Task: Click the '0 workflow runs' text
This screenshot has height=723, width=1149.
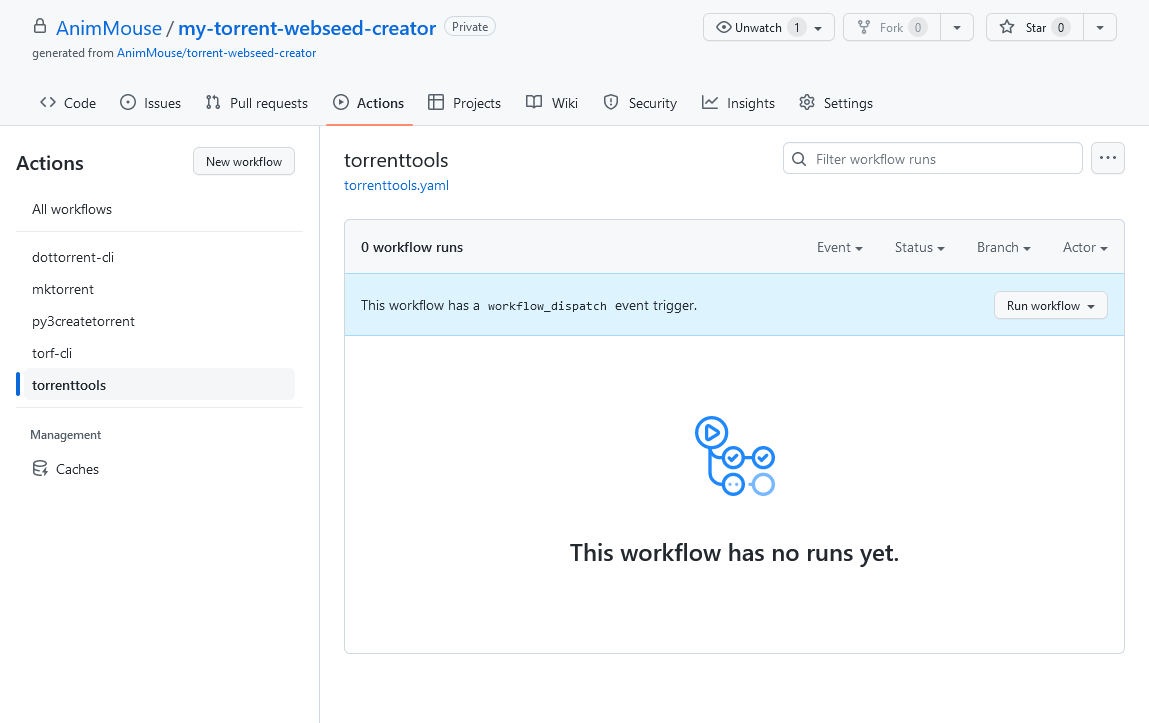Action: tap(412, 248)
